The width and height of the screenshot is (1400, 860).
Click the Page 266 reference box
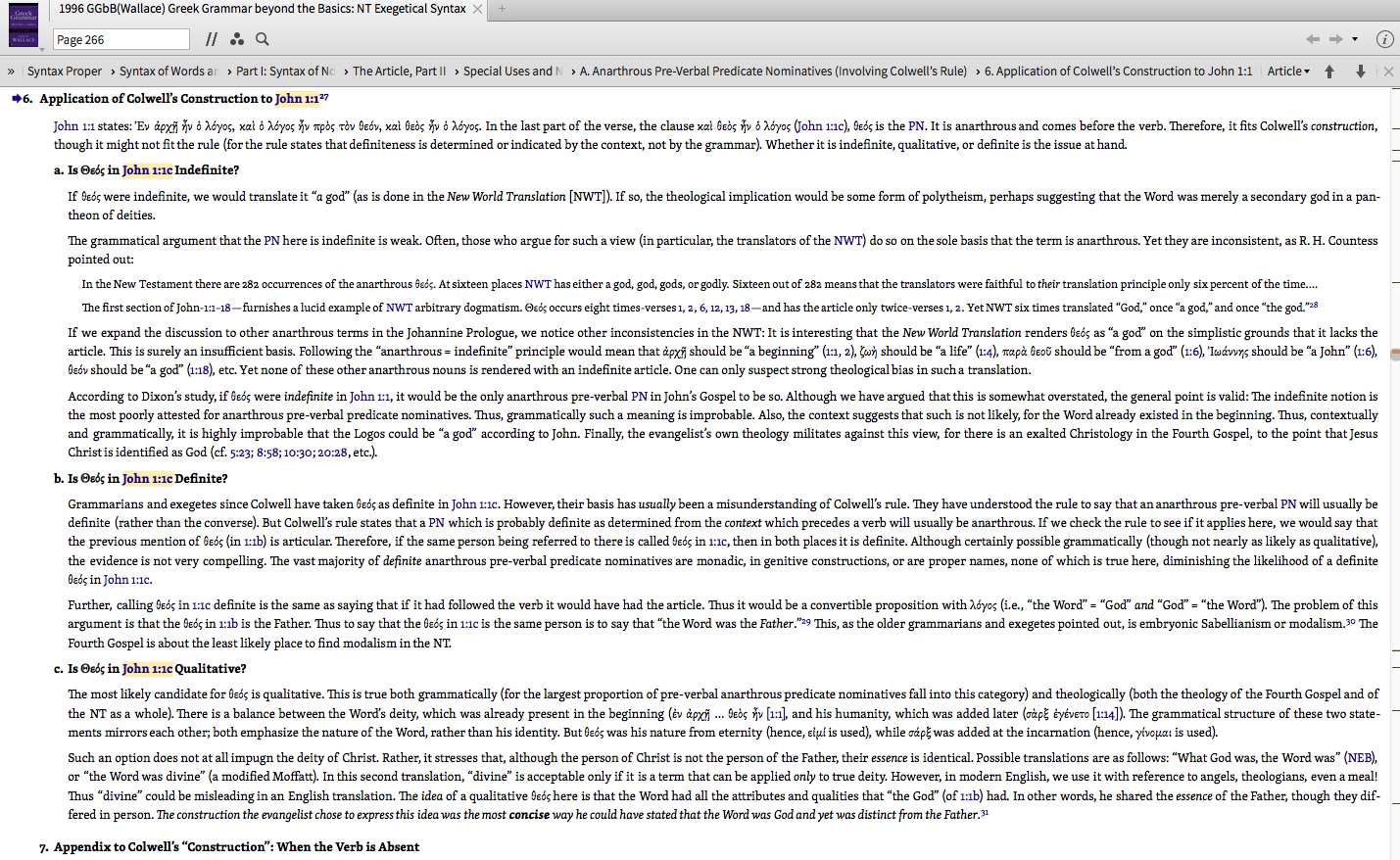point(121,39)
